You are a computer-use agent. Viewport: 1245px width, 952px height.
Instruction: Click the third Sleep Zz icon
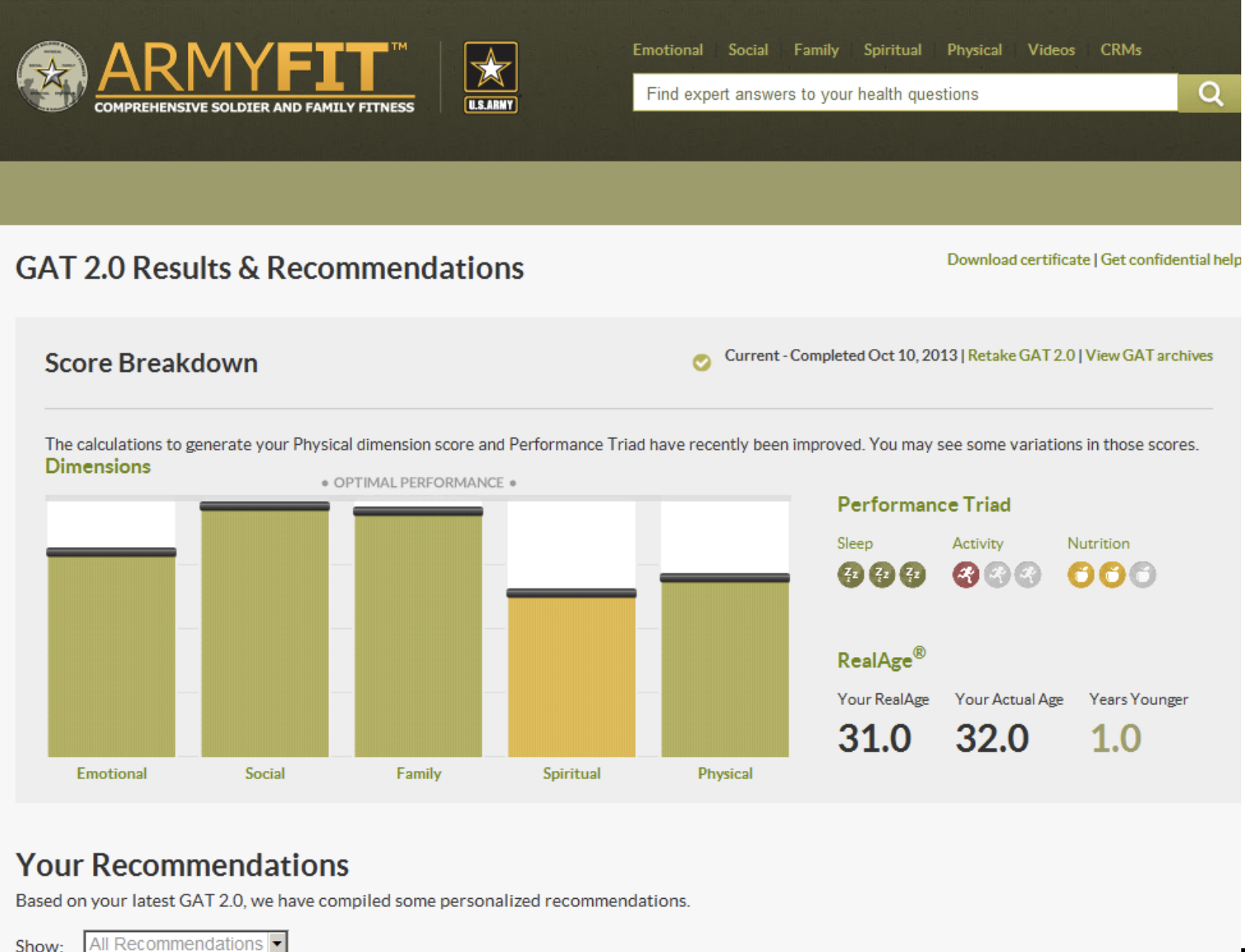913,574
